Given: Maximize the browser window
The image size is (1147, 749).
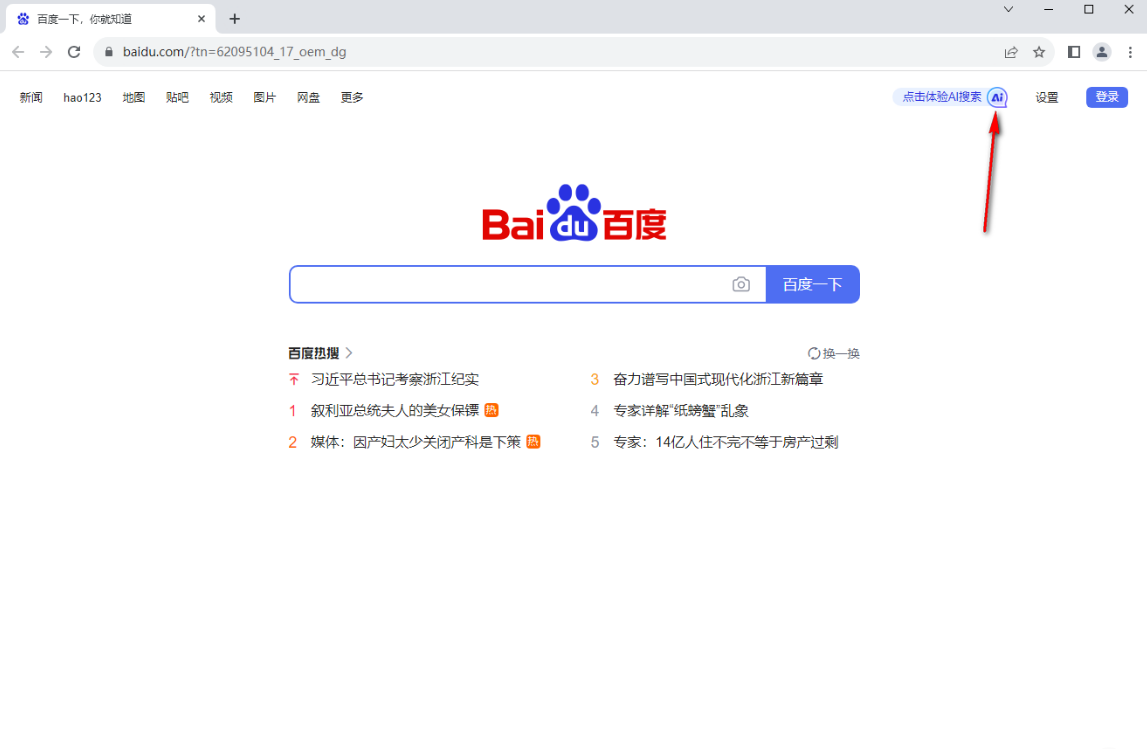Looking at the screenshot, I should 1088,10.
